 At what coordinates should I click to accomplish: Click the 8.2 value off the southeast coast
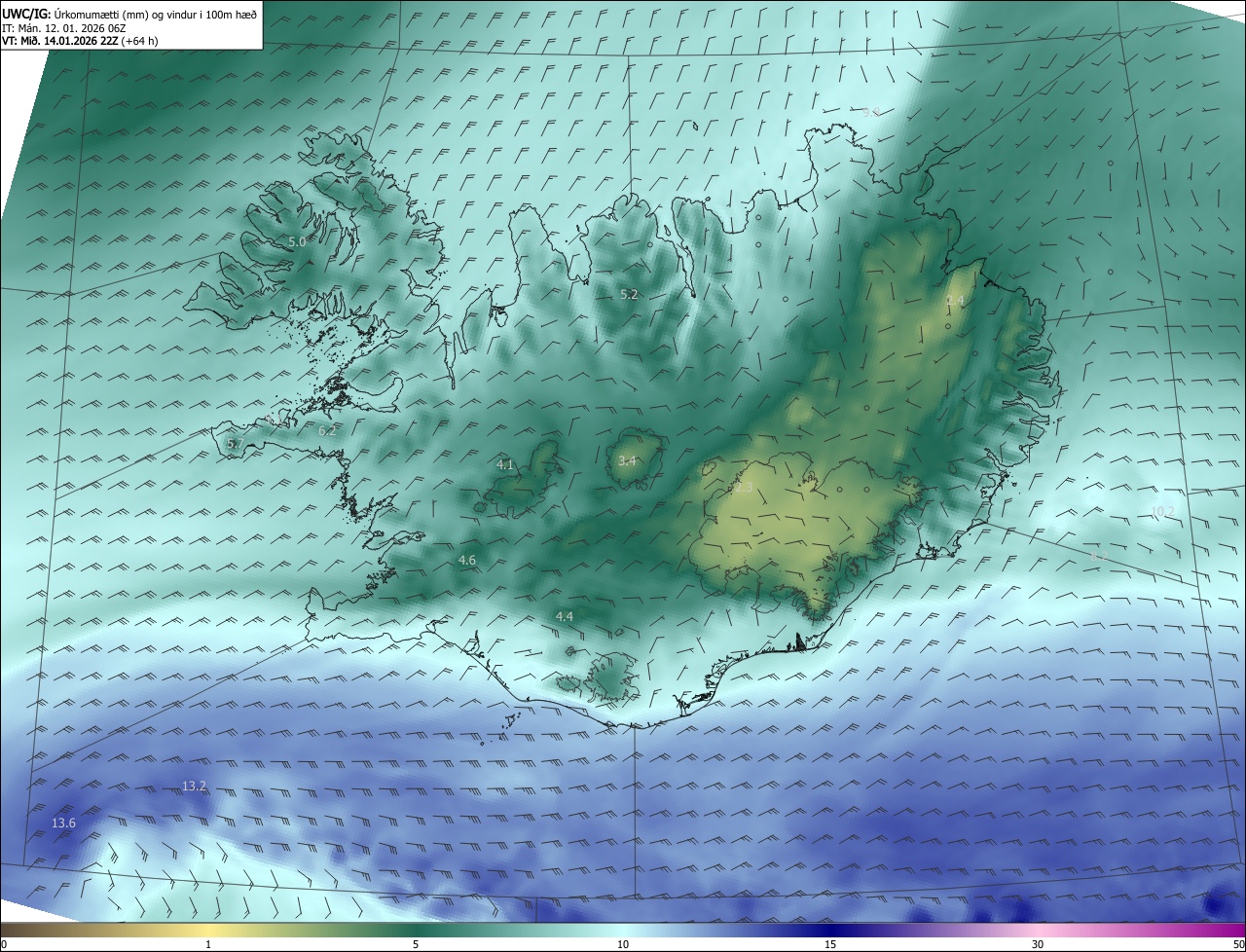[1099, 556]
